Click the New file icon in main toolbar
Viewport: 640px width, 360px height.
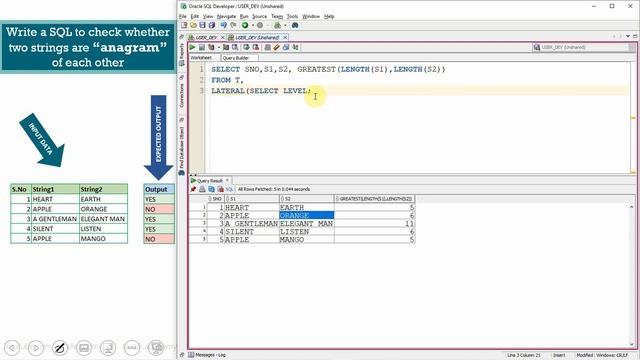click(x=184, y=25)
